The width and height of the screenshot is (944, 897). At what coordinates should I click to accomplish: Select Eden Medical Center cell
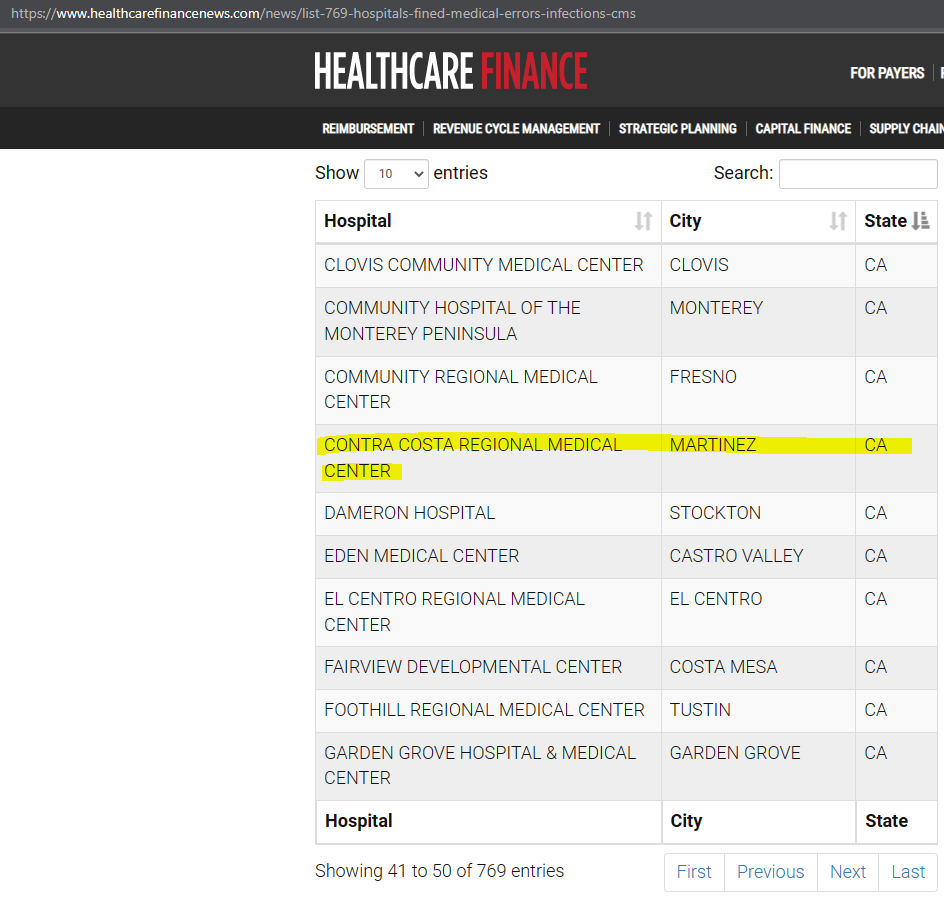tap(488, 556)
